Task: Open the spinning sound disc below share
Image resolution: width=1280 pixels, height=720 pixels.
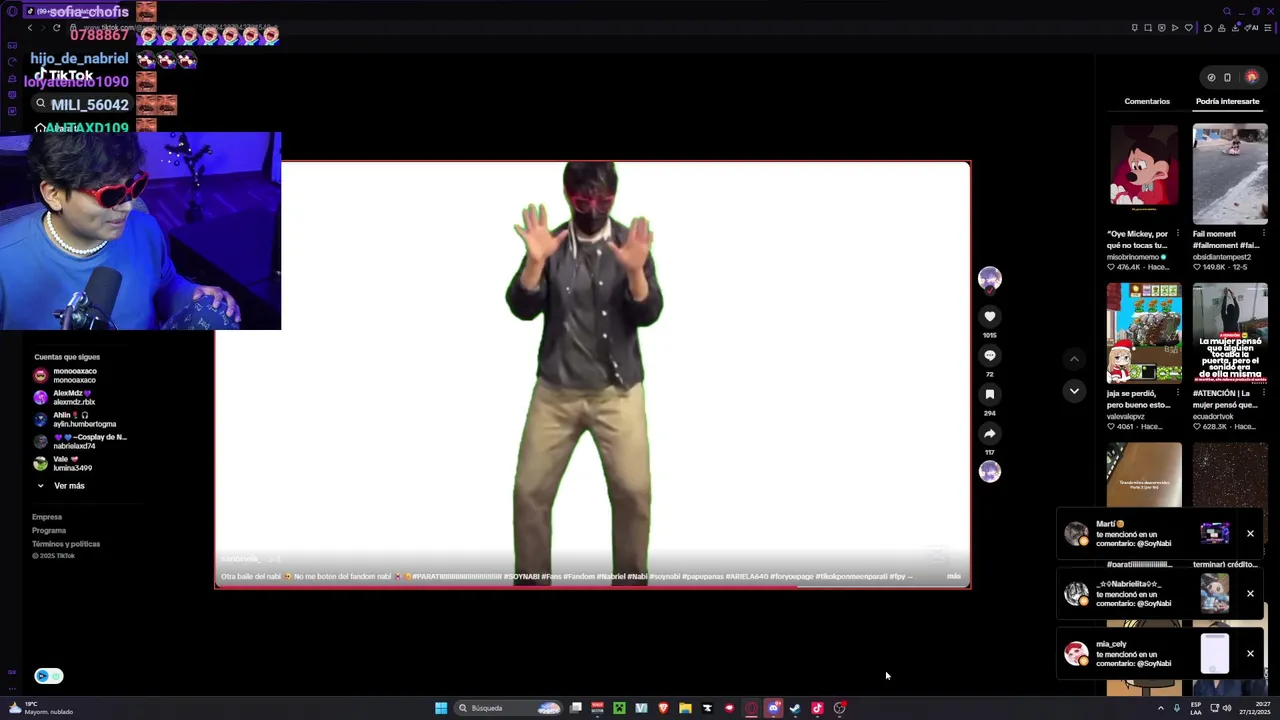Action: pos(990,471)
